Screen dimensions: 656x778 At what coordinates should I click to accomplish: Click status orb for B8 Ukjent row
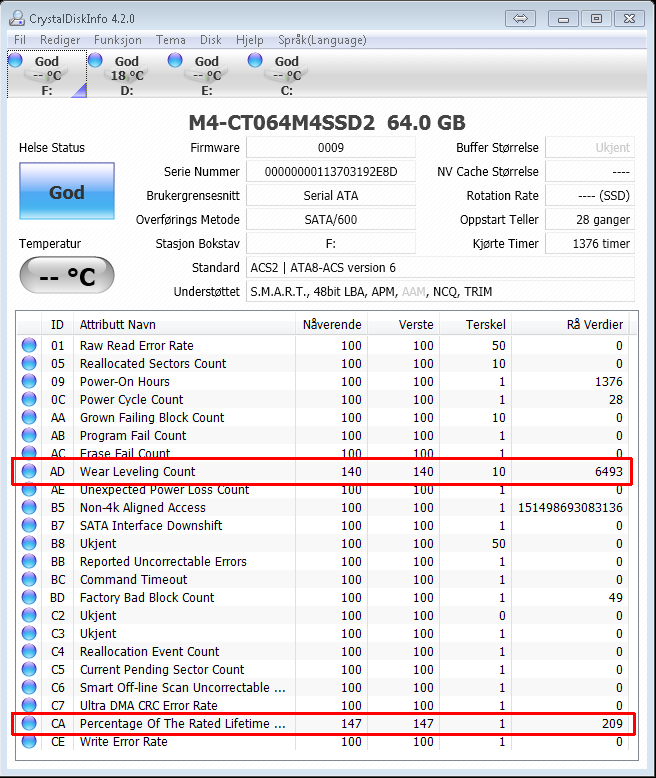point(29,543)
